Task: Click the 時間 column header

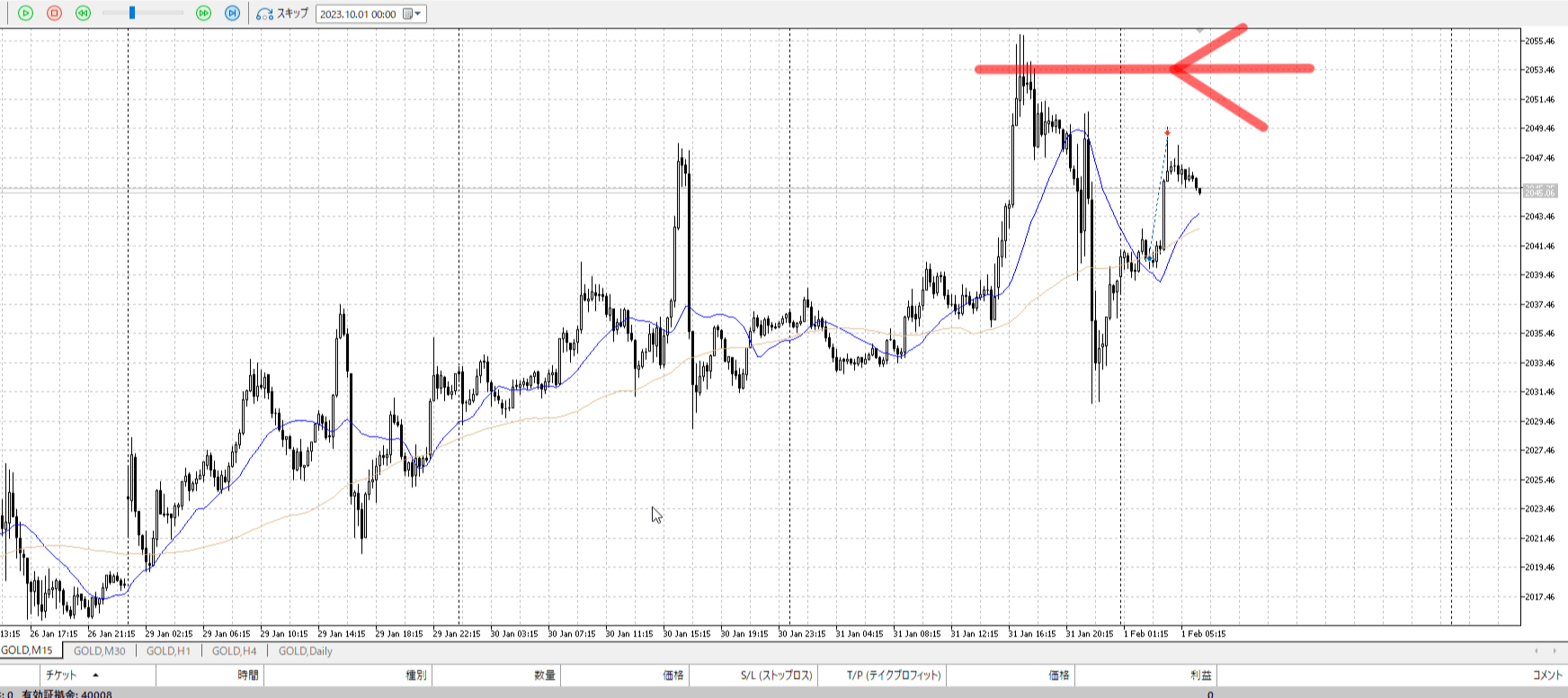Action: coord(248,675)
